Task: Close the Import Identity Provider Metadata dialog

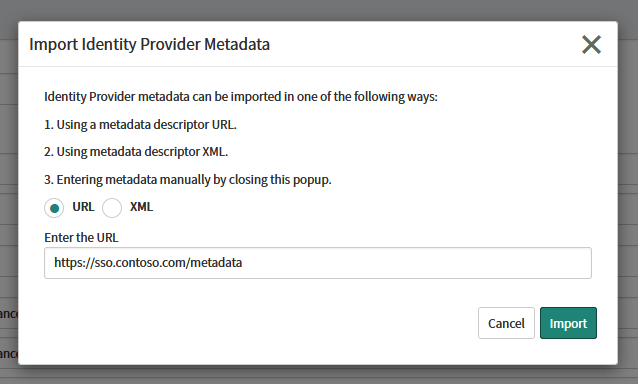Action: pyautogui.click(x=591, y=44)
